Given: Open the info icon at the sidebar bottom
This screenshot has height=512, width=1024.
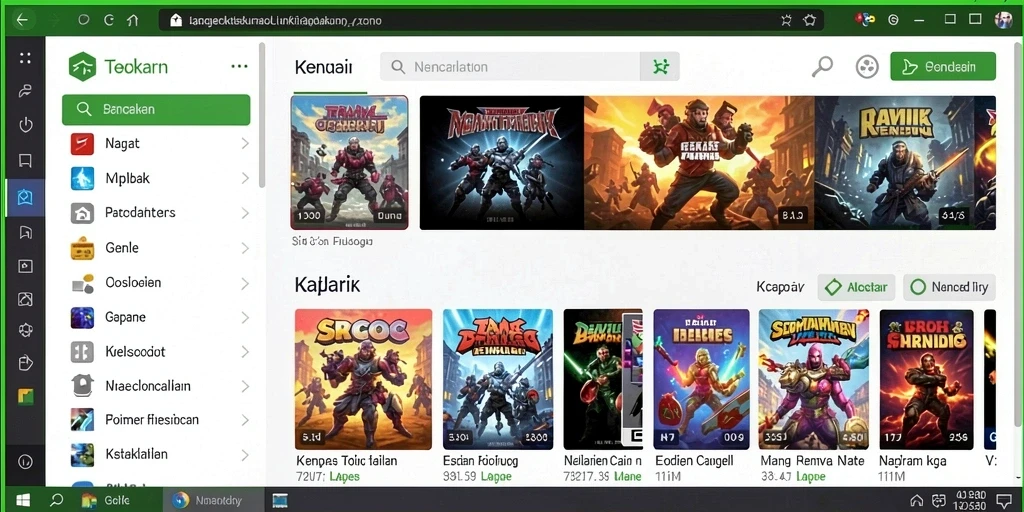Looking at the screenshot, I should (x=25, y=462).
